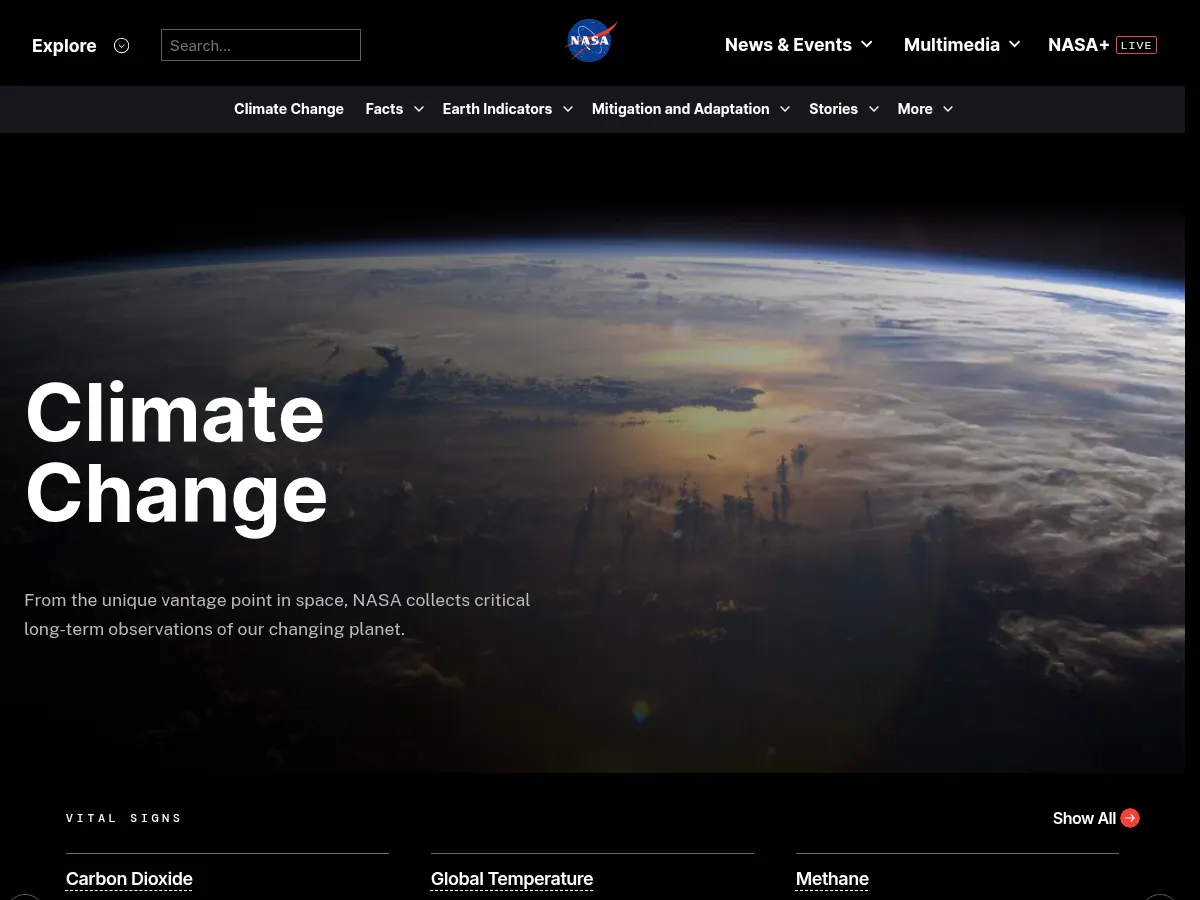Click the left carousel navigation arrow
This screenshot has width=1200, height=900.
tap(25, 896)
